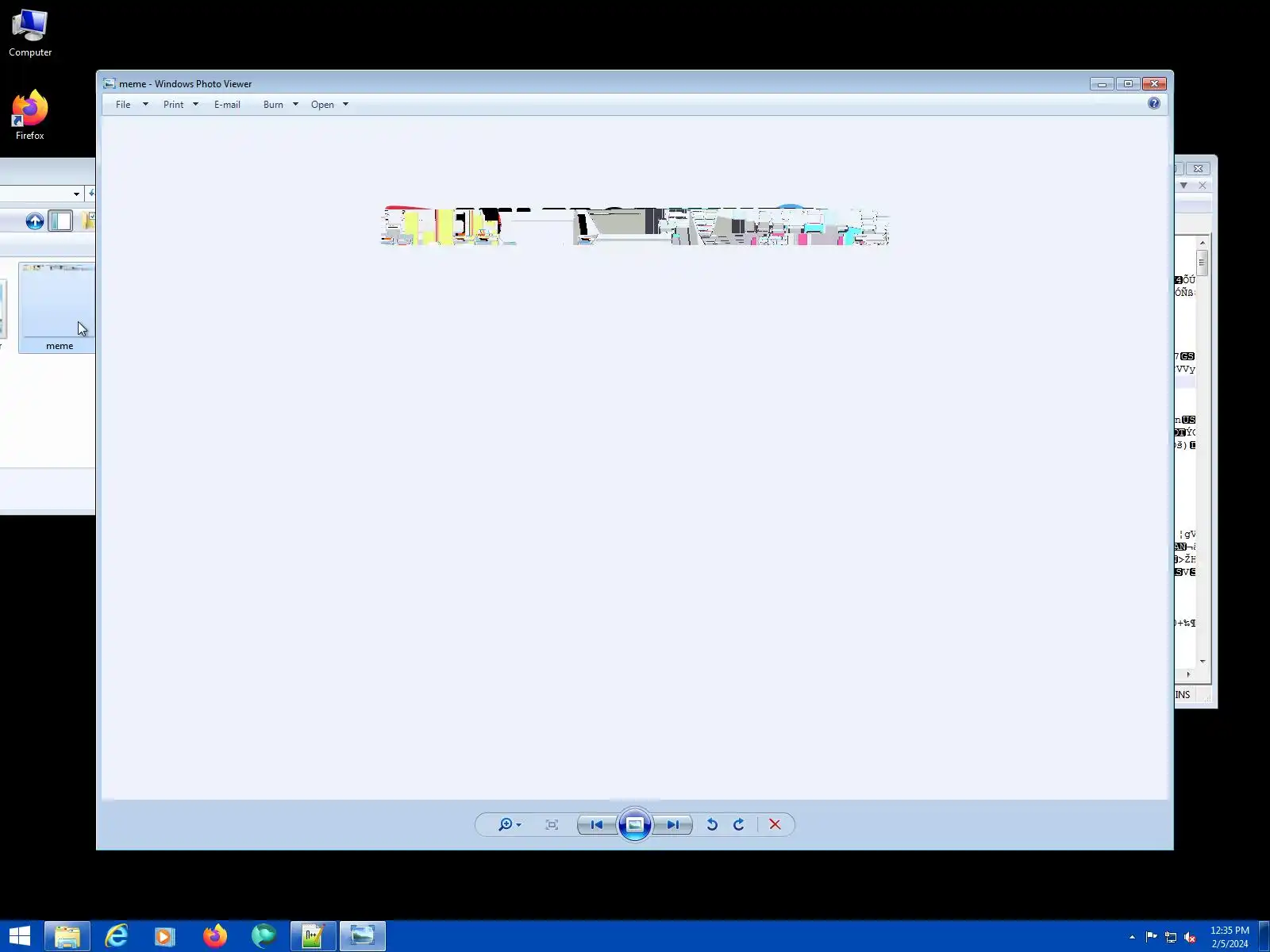This screenshot has width=1270, height=952.
Task: Click the muted volume tray icon
Action: [x=1190, y=937]
